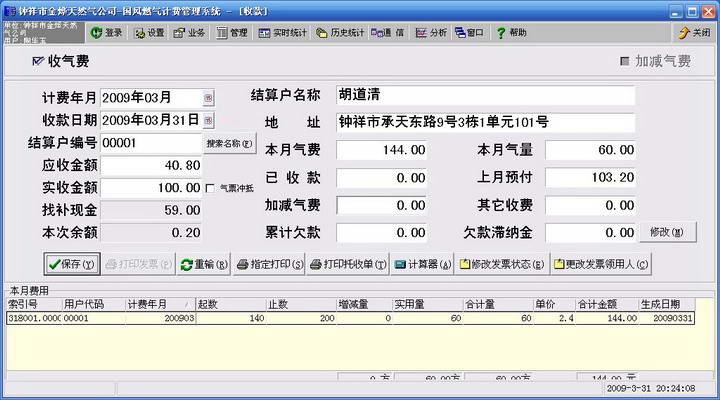
Task: Click the 已收款 amount field
Action: [x=382, y=178]
